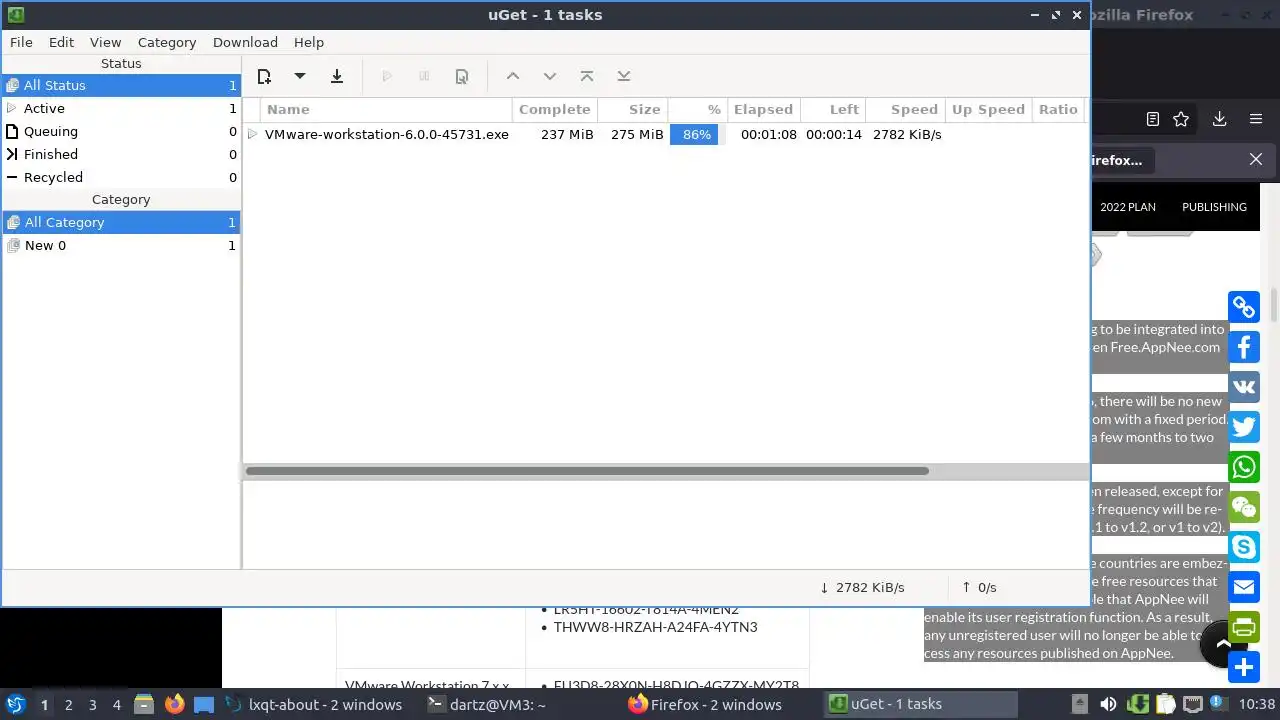Move the download to top icon
Image resolution: width=1280 pixels, height=720 pixels.
(x=587, y=76)
